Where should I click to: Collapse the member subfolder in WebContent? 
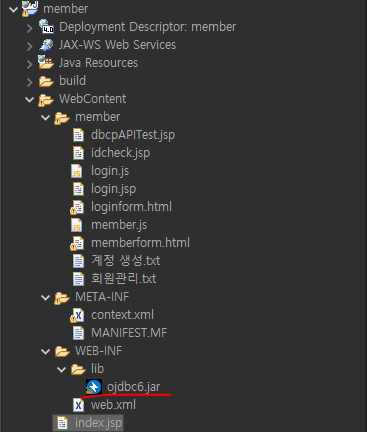(46, 117)
